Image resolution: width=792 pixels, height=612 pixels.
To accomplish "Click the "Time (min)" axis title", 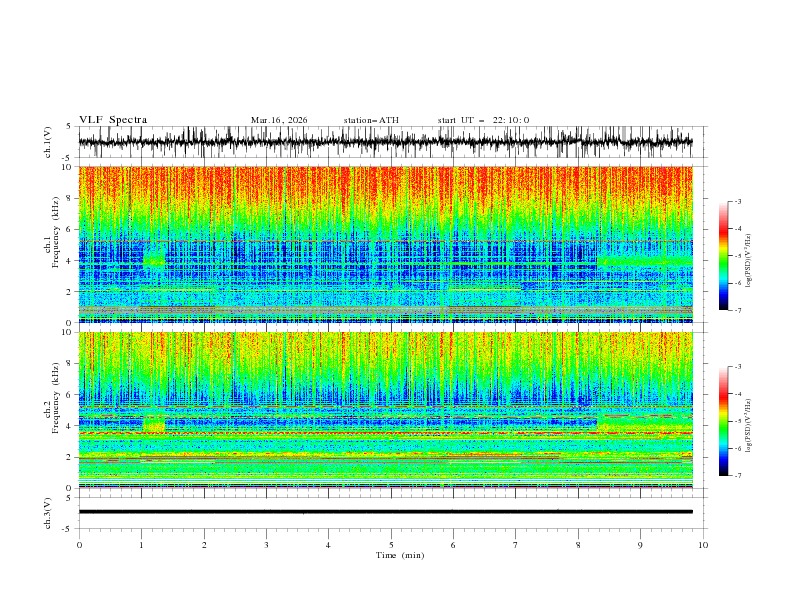I will [x=400, y=555].
